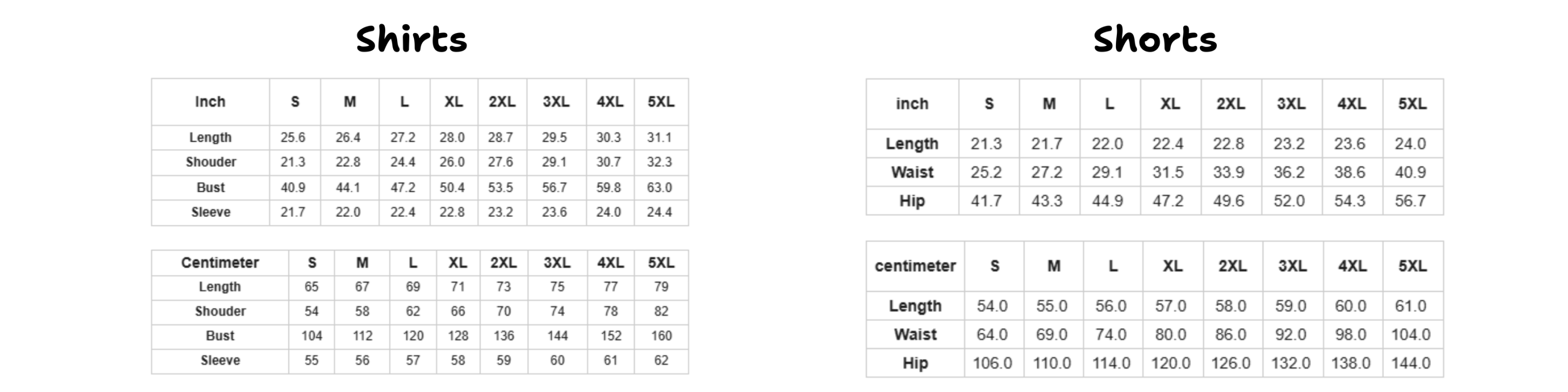Click the Shirts heading
This screenshot has height=392, width=1568.
point(411,39)
